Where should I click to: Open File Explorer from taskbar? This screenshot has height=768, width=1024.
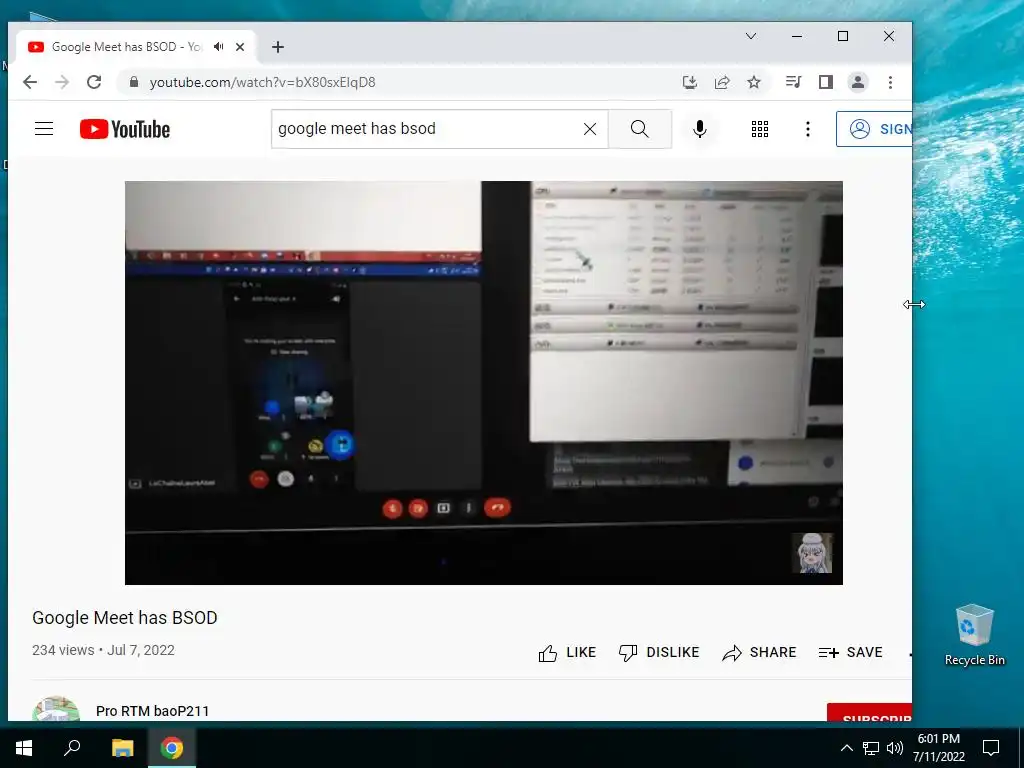point(122,748)
